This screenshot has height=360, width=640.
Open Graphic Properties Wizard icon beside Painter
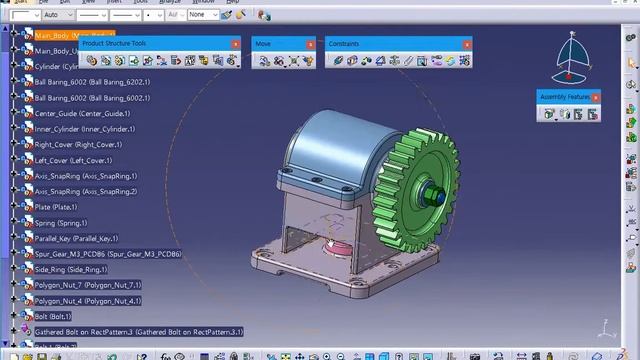[241, 15]
